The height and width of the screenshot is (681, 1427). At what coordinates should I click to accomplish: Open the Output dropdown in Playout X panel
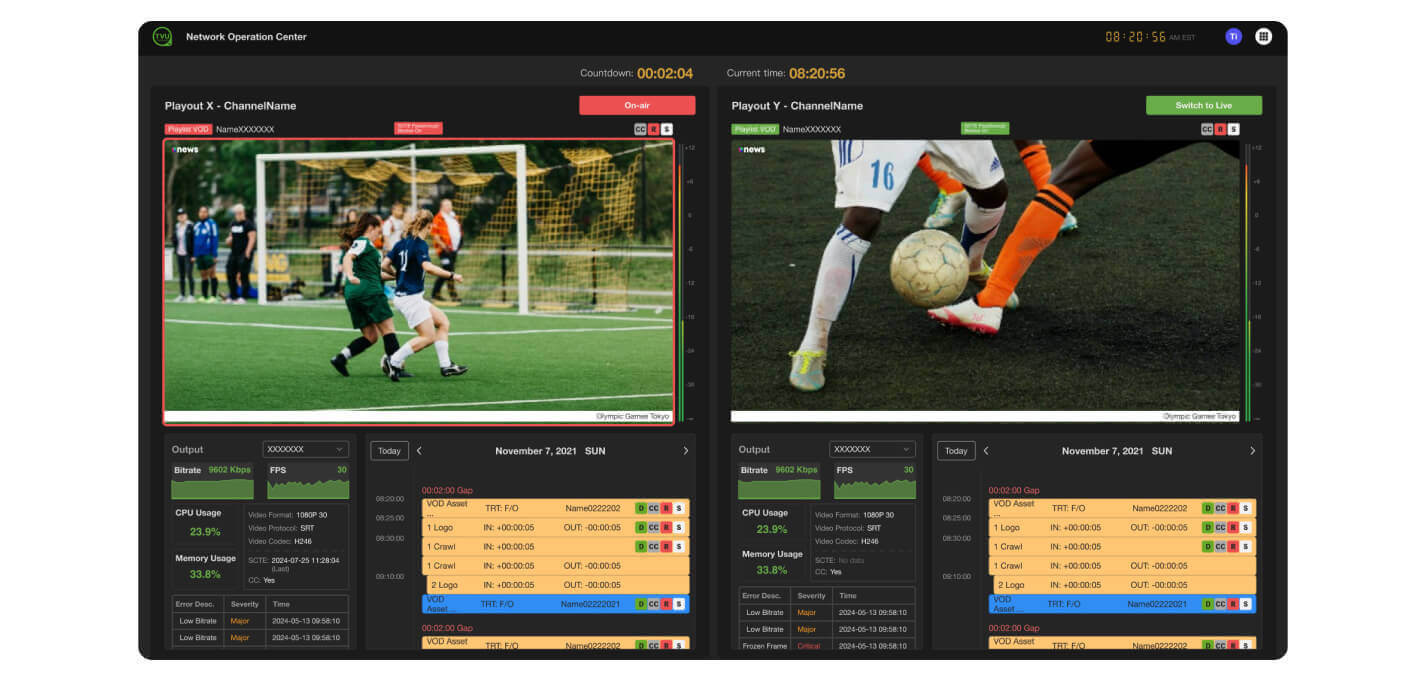[304, 449]
